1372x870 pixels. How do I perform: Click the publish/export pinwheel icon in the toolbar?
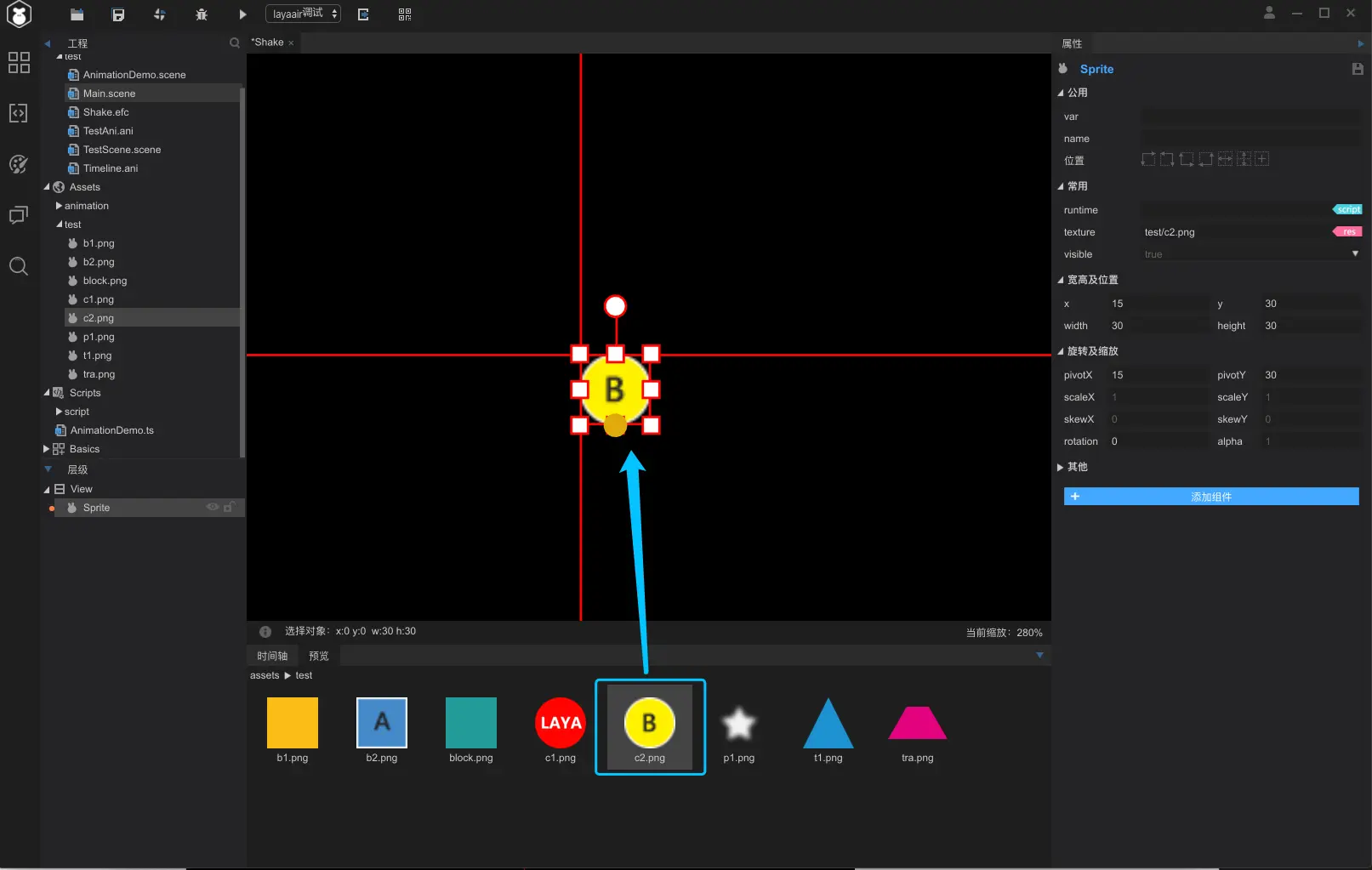click(160, 14)
